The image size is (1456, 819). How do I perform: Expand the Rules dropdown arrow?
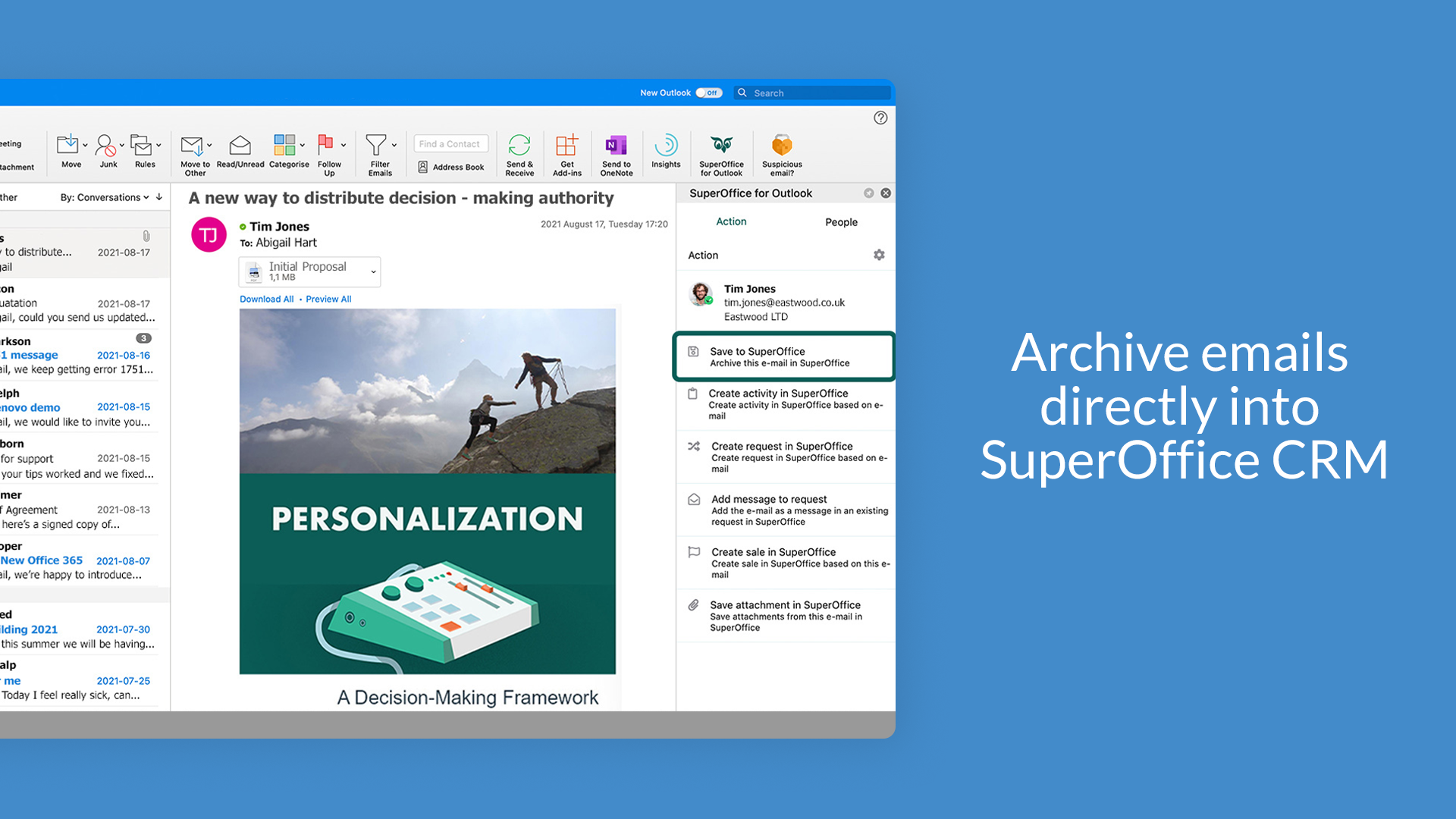pos(158,145)
